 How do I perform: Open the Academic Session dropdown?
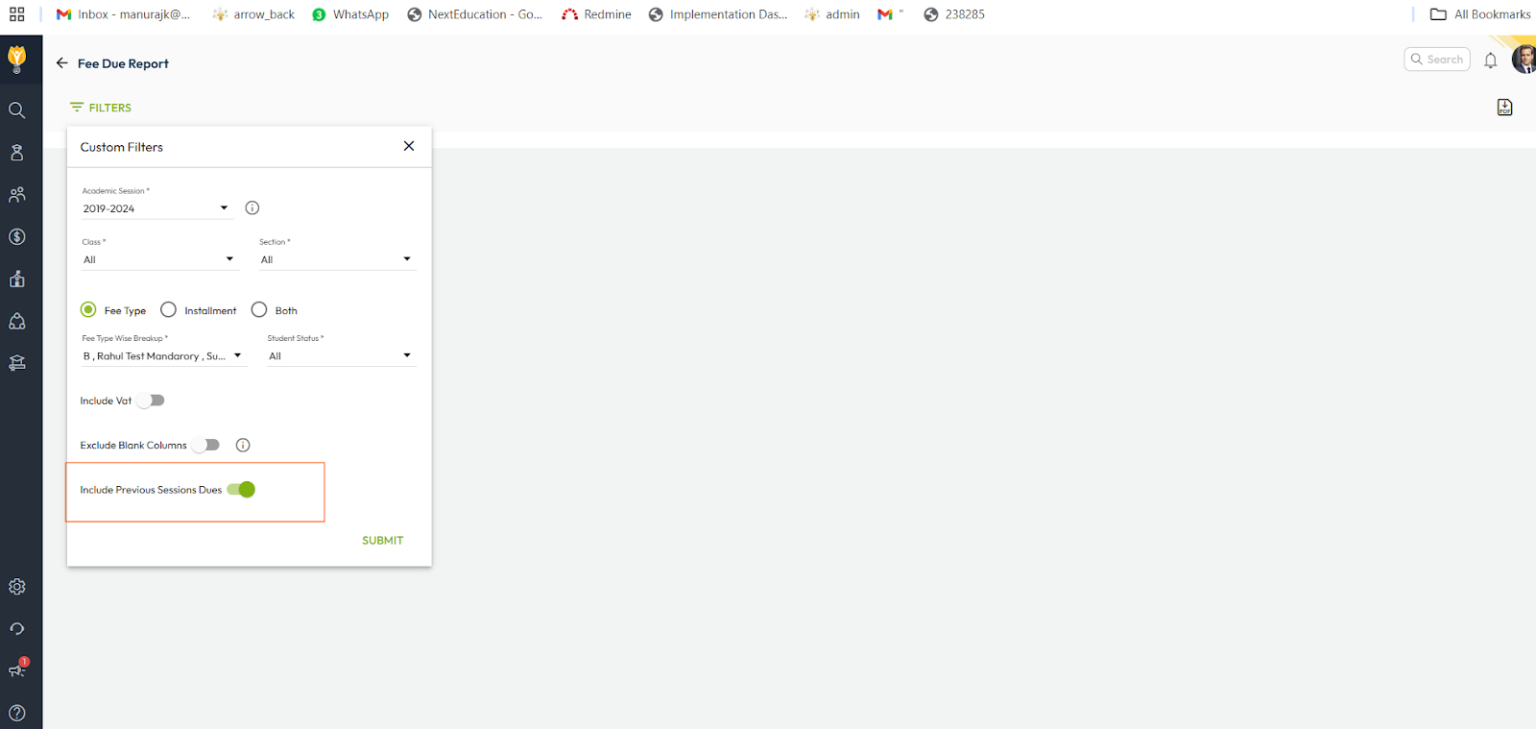pos(157,208)
